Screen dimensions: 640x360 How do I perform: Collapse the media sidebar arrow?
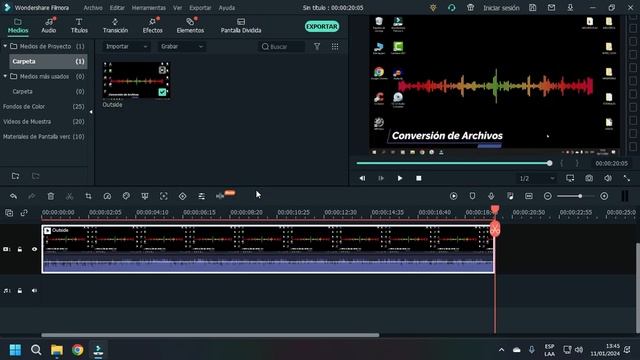91,111
